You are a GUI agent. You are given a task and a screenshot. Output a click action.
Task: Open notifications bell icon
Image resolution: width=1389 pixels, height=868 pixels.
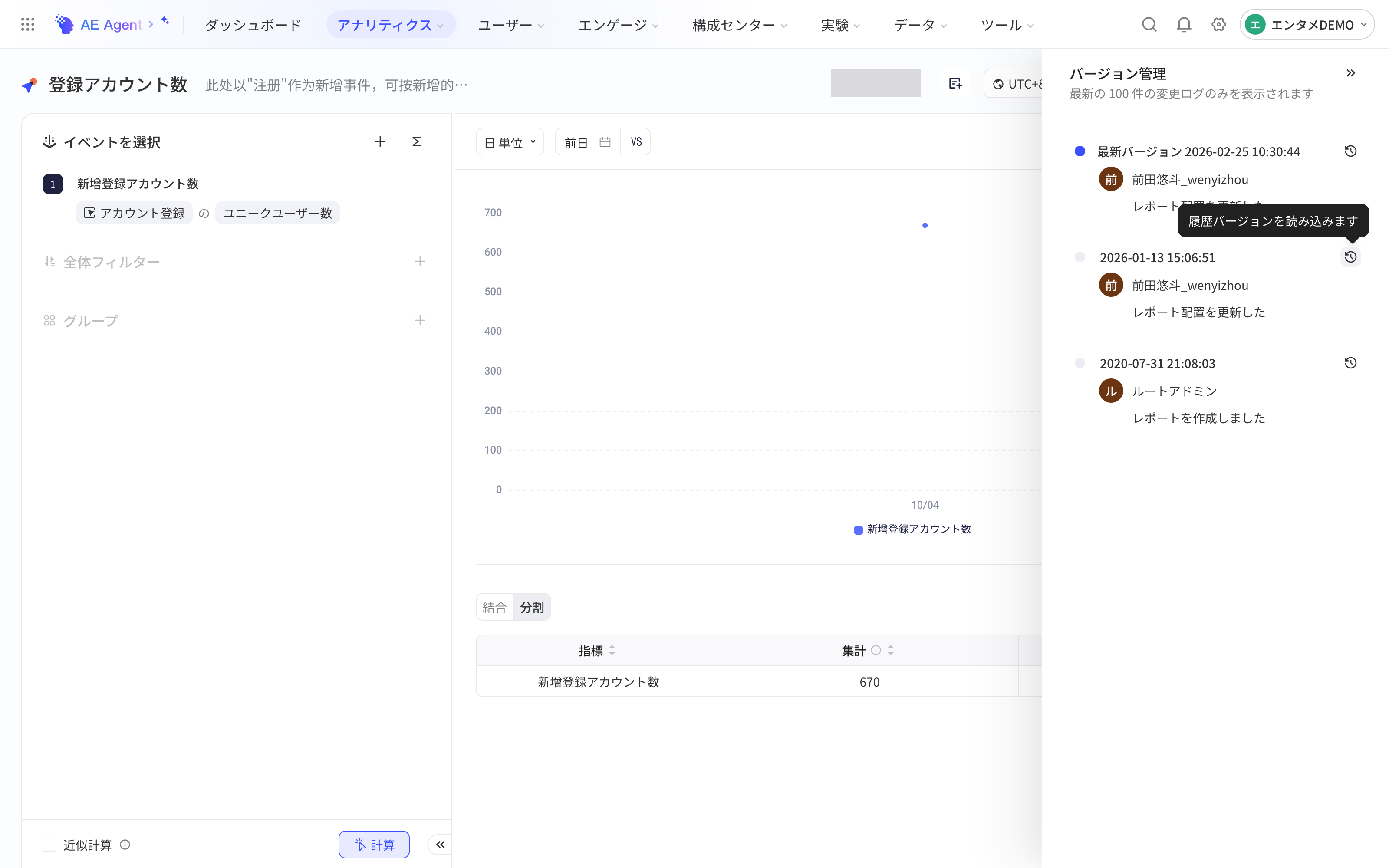pos(1184,24)
